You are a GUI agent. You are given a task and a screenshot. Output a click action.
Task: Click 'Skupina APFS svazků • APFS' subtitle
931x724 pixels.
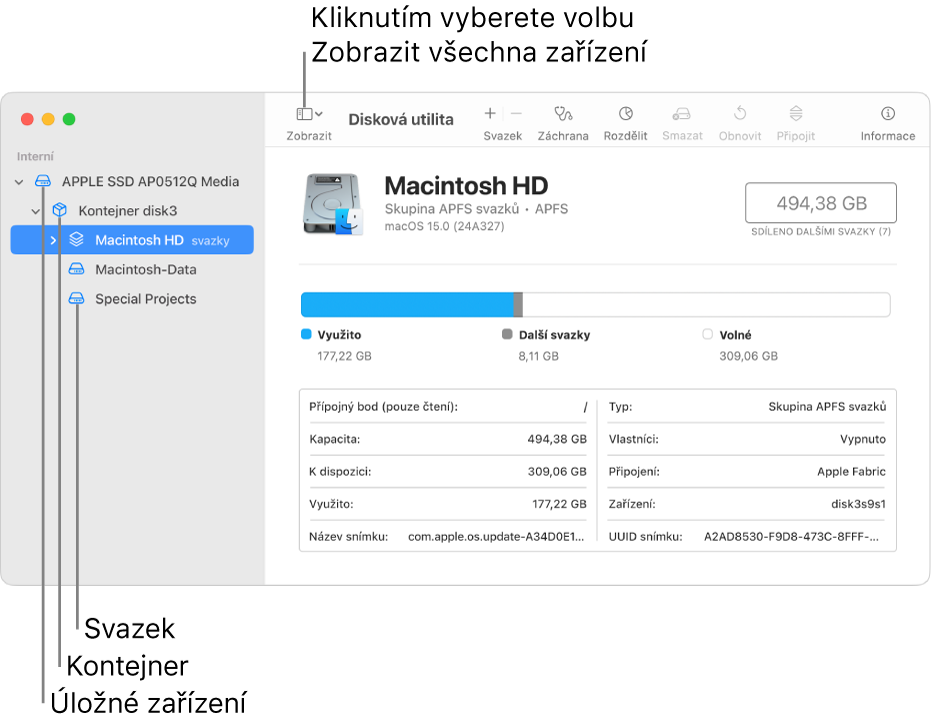click(476, 209)
